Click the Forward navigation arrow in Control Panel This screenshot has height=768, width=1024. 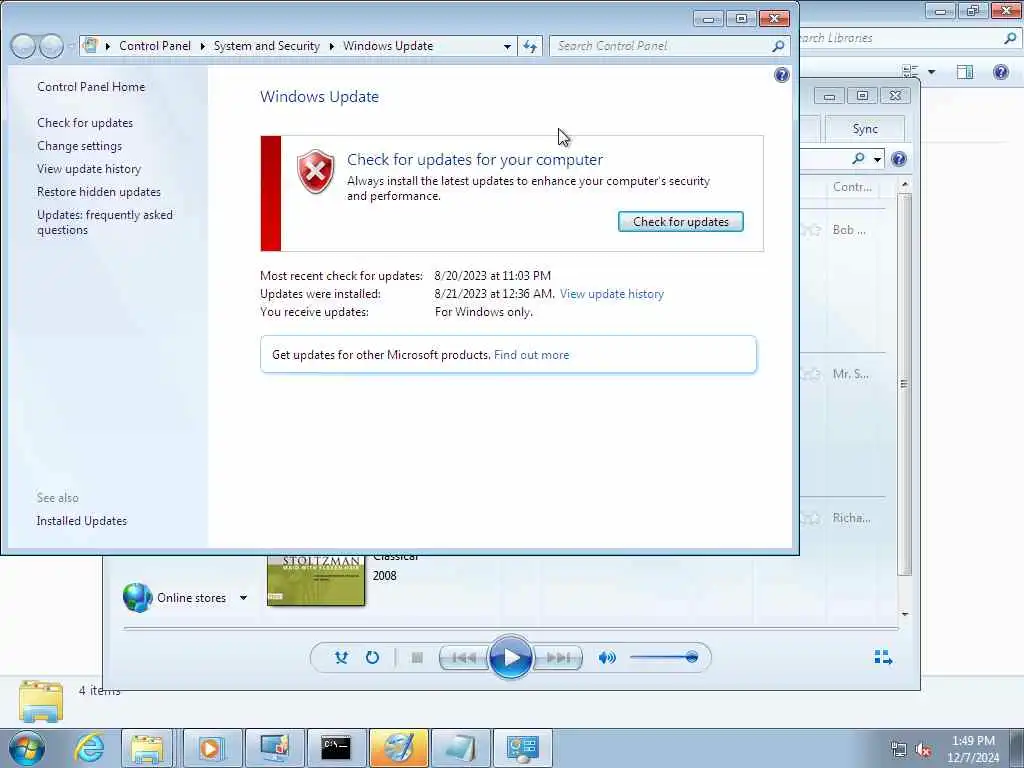tap(51, 46)
